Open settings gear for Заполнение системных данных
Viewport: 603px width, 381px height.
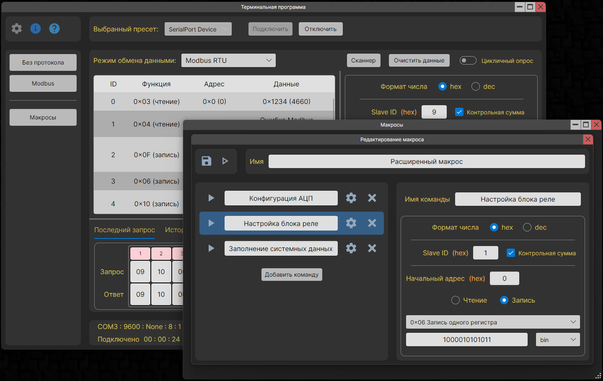tap(351, 248)
